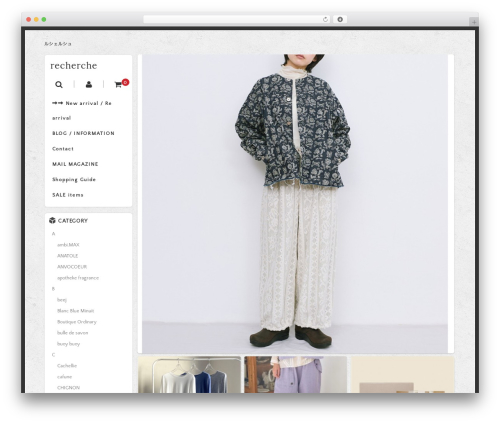This screenshot has height=423, width=500.
Task: Click the yellow minimize window button
Action: coord(36,20)
